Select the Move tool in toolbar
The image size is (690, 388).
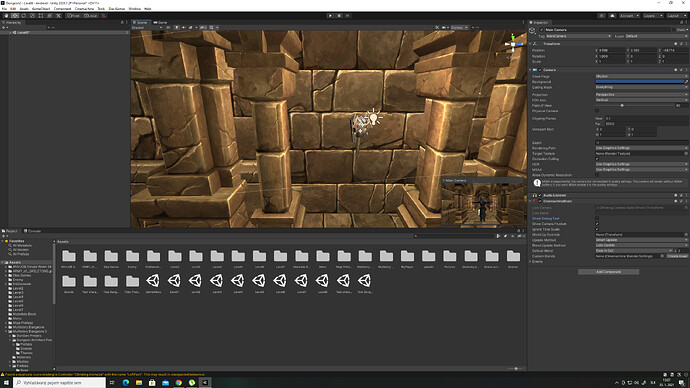15,15
